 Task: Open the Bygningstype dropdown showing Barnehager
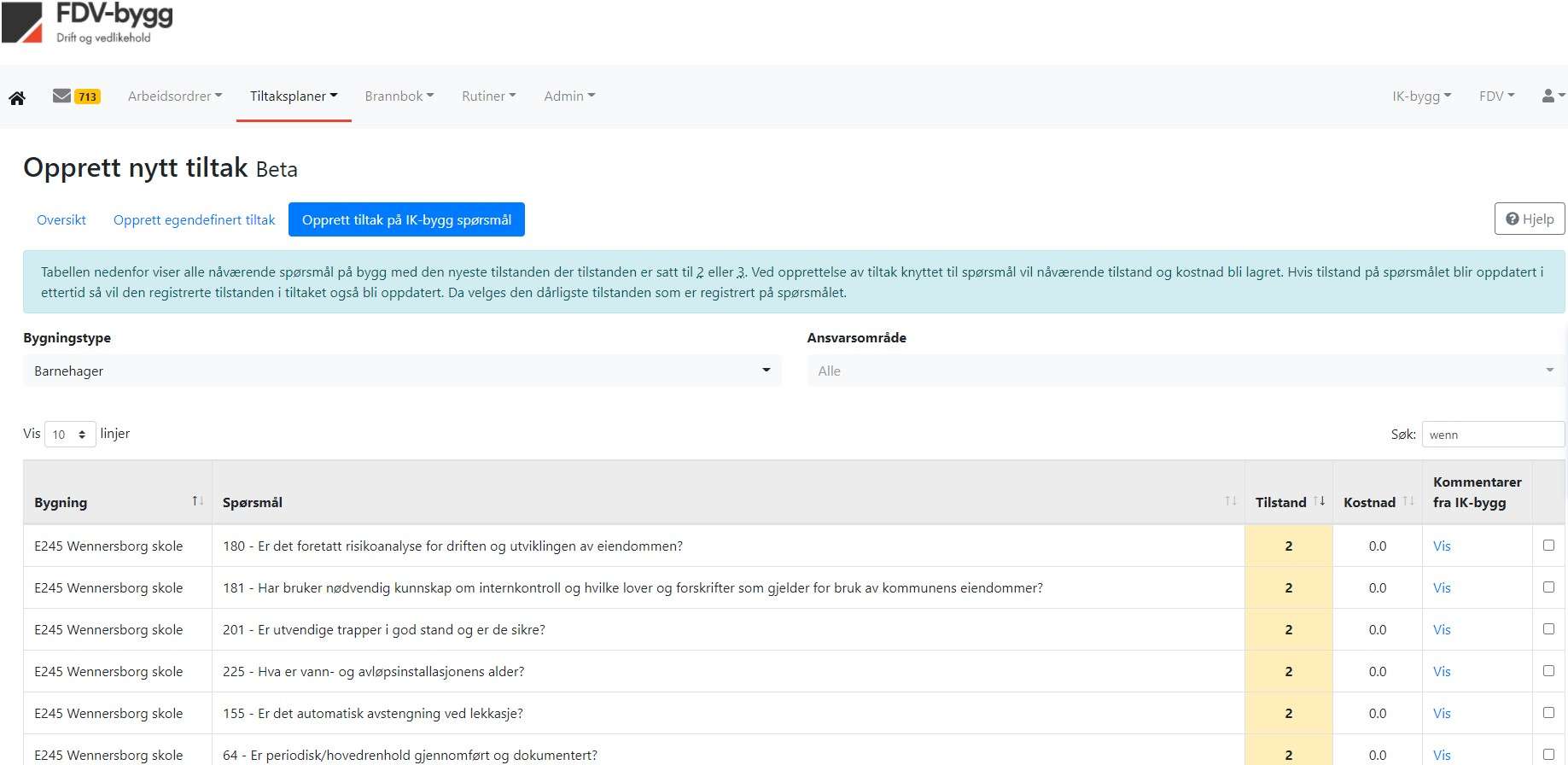coord(402,371)
